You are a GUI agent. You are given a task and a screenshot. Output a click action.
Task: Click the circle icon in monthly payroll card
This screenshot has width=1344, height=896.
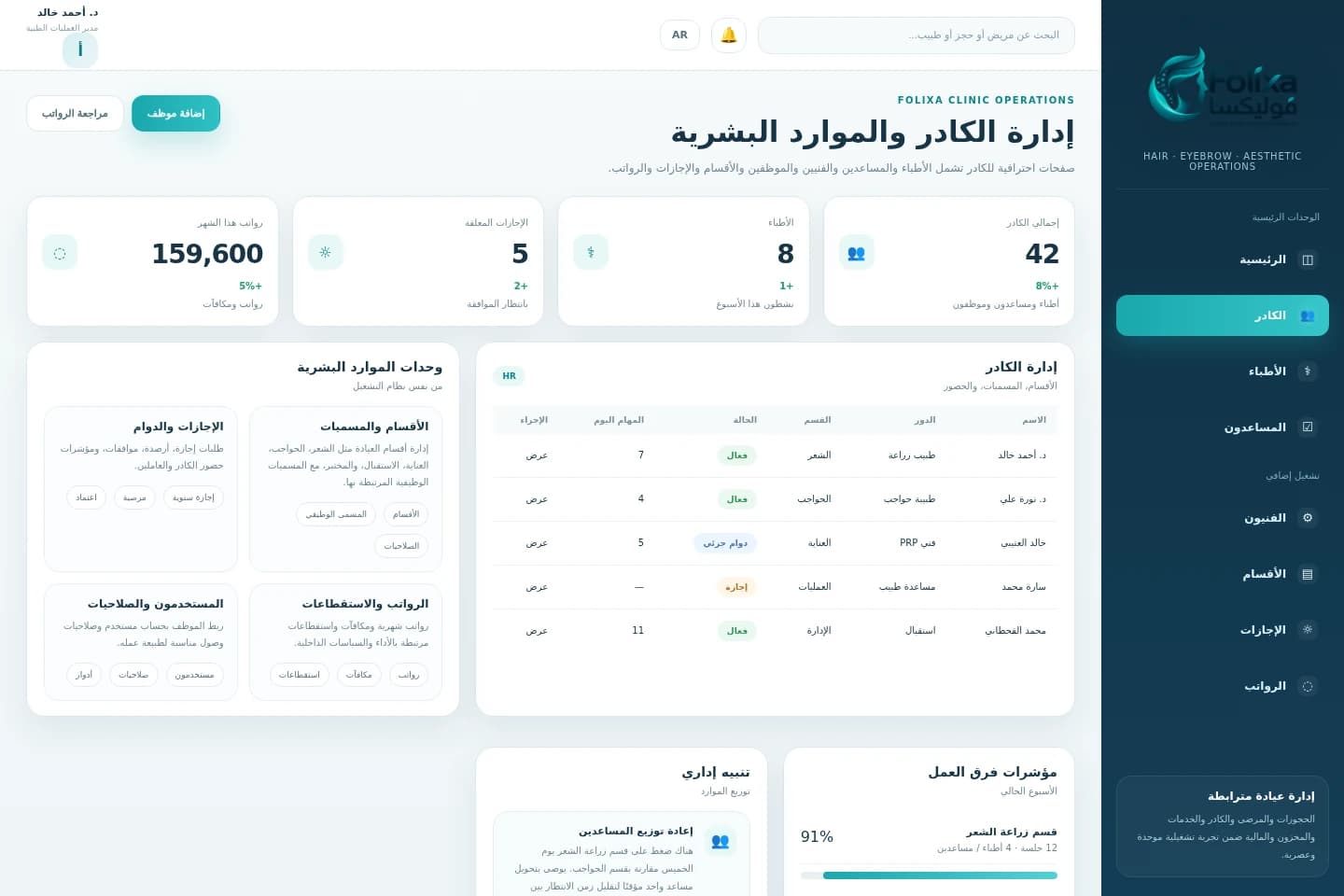pos(60,252)
